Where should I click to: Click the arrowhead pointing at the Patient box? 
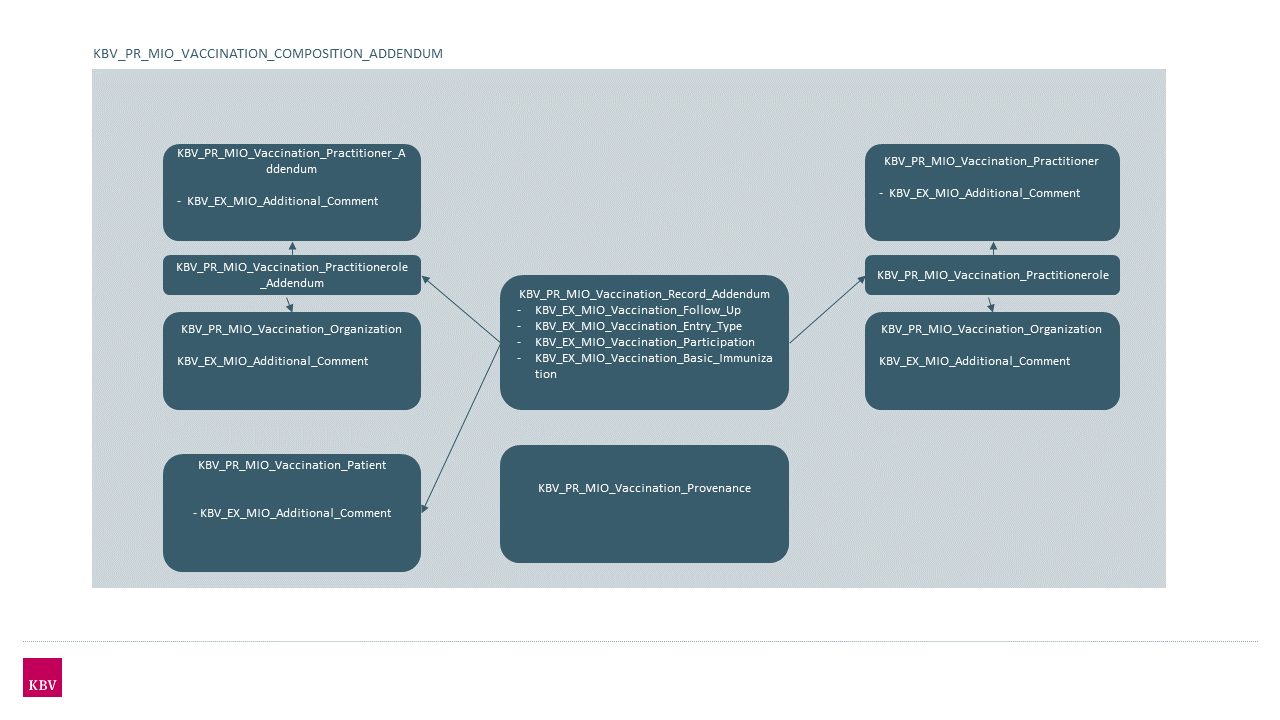[x=426, y=508]
